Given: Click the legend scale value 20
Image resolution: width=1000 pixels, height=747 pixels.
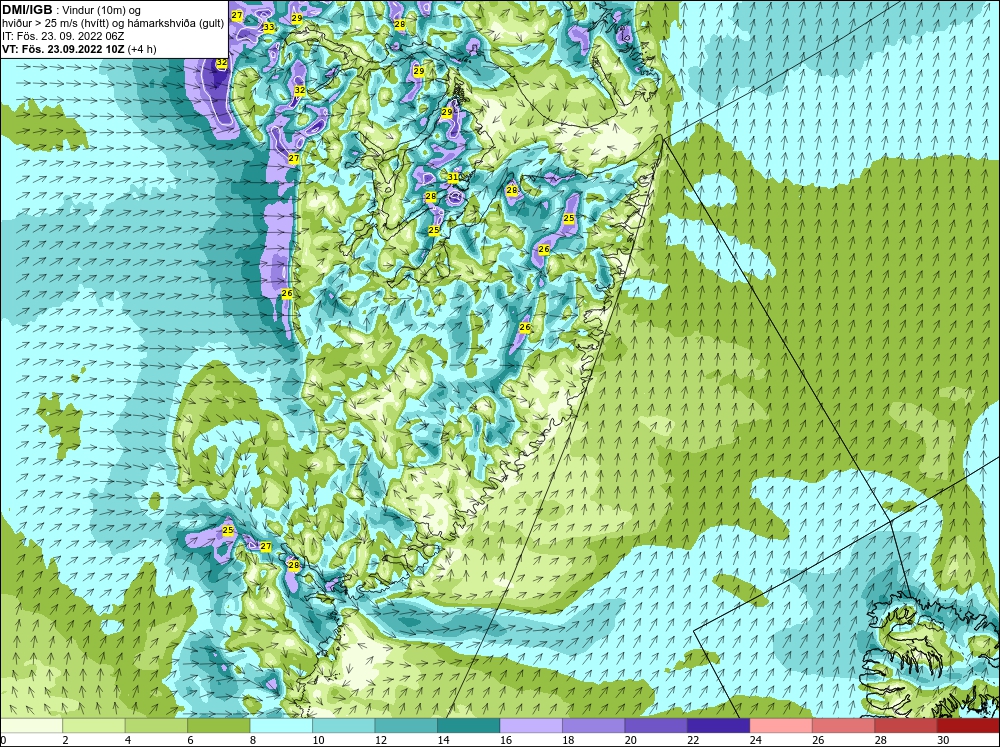Looking at the screenshot, I should coord(631,740).
